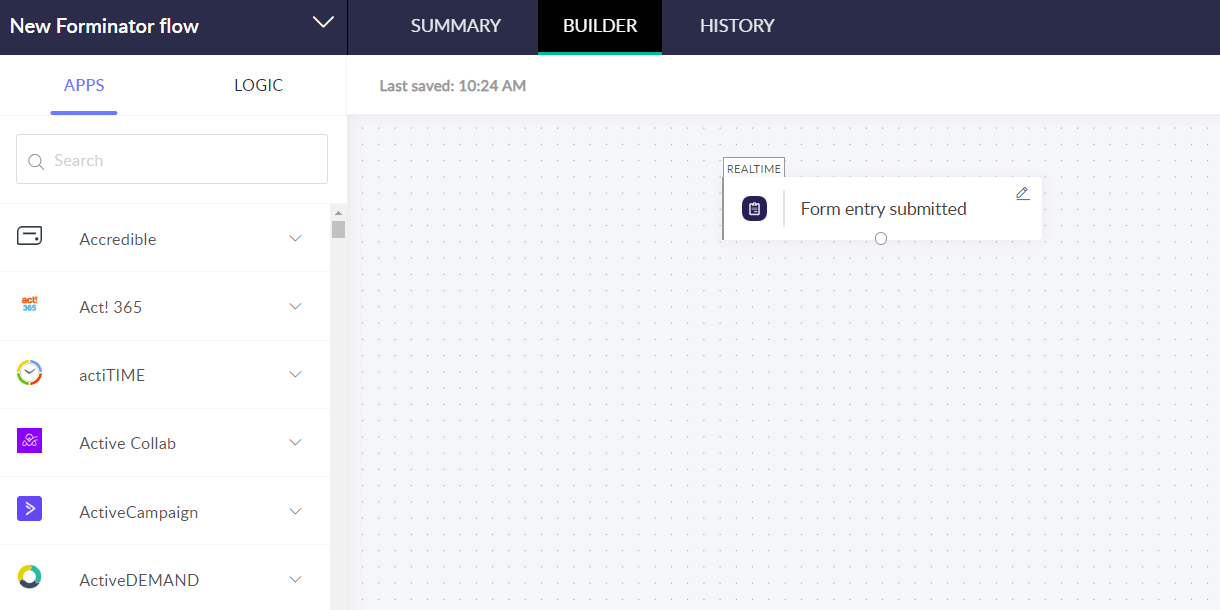Select the BUILDER tab

coord(600,26)
